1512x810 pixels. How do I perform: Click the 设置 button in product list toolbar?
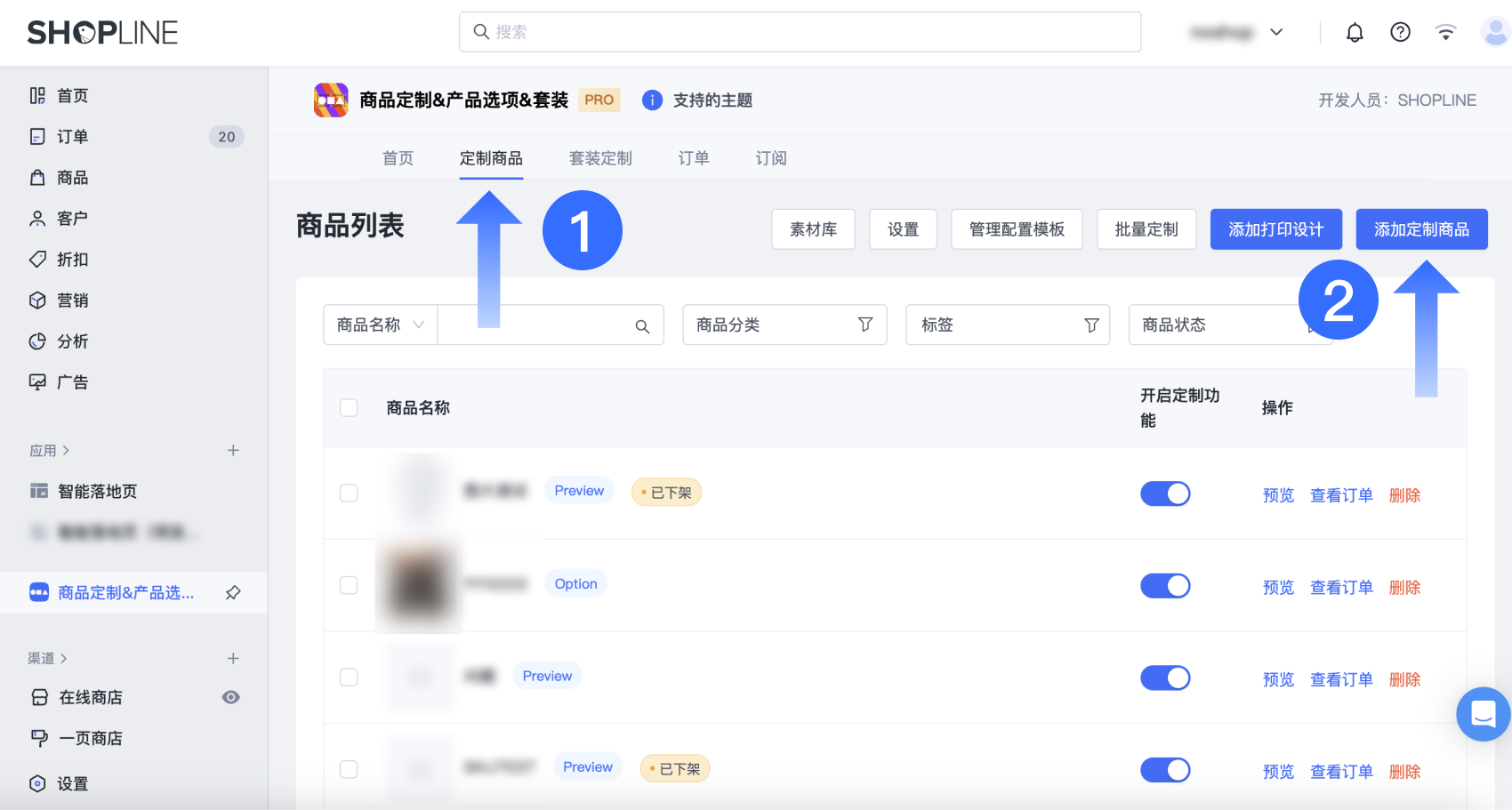point(903,229)
